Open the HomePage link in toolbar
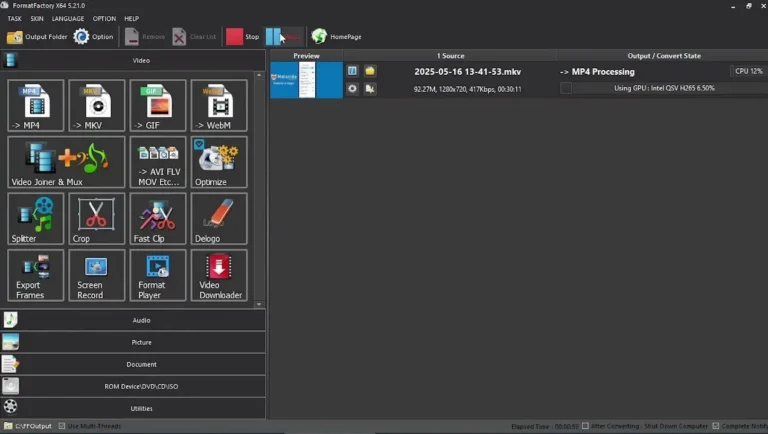The image size is (768, 434). click(x=336, y=37)
